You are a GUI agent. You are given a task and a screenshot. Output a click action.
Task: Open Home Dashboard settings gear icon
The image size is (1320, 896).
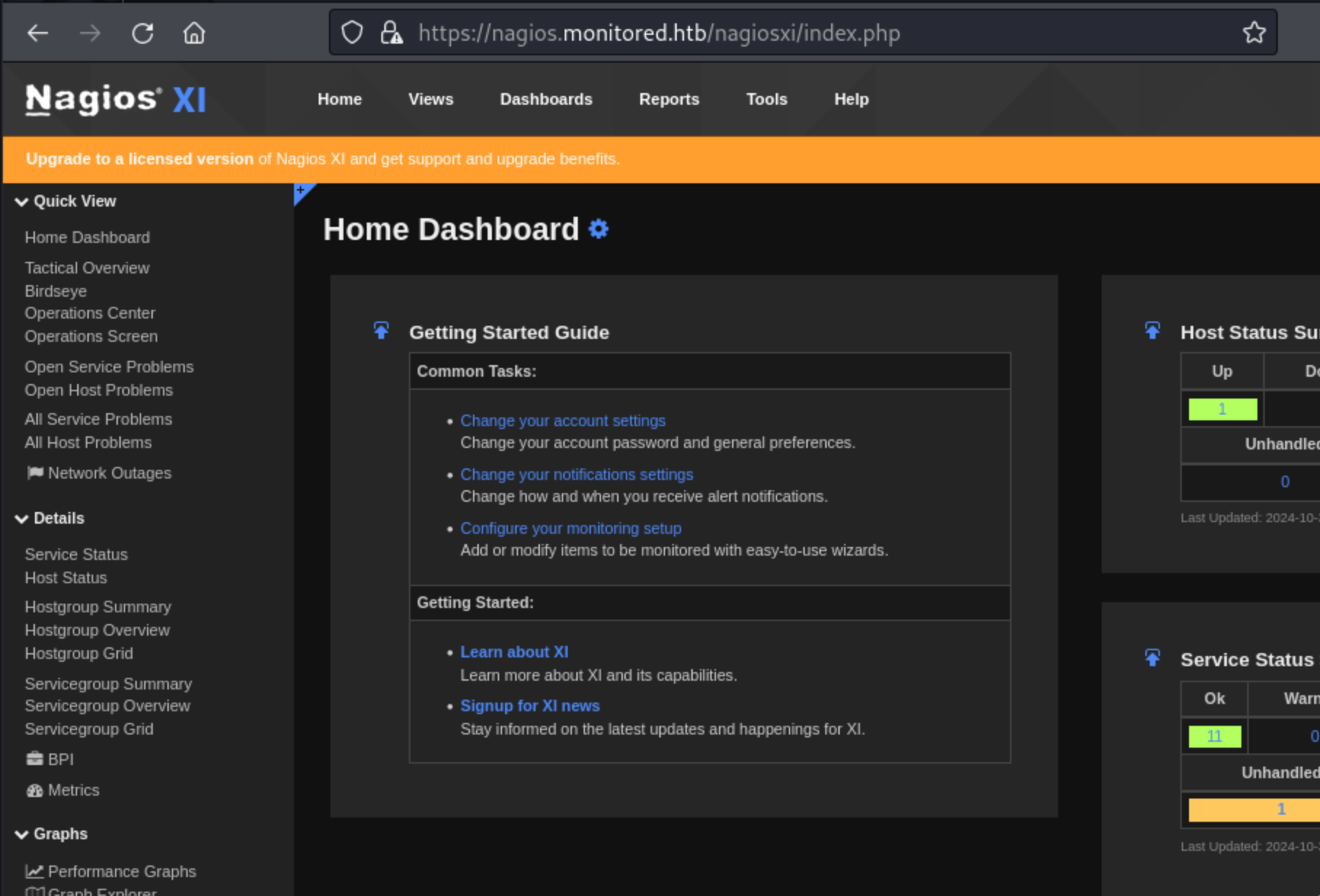tap(598, 229)
